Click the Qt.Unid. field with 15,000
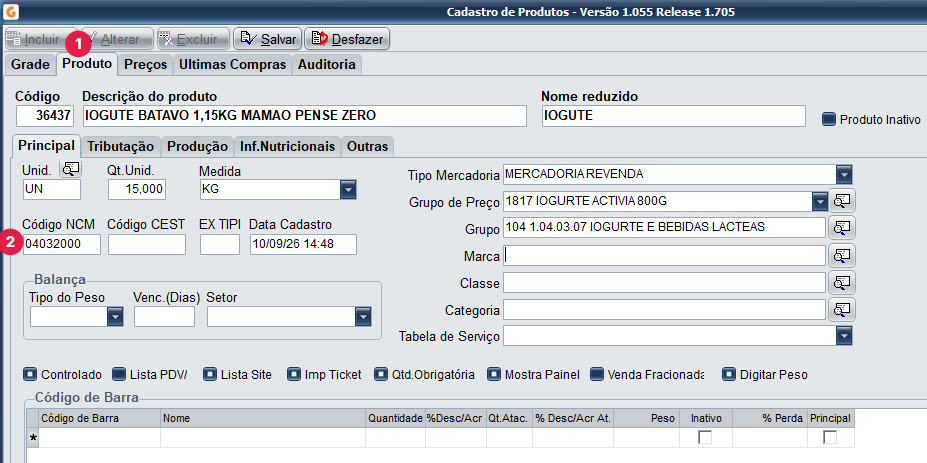 pyautogui.click(x=137, y=190)
